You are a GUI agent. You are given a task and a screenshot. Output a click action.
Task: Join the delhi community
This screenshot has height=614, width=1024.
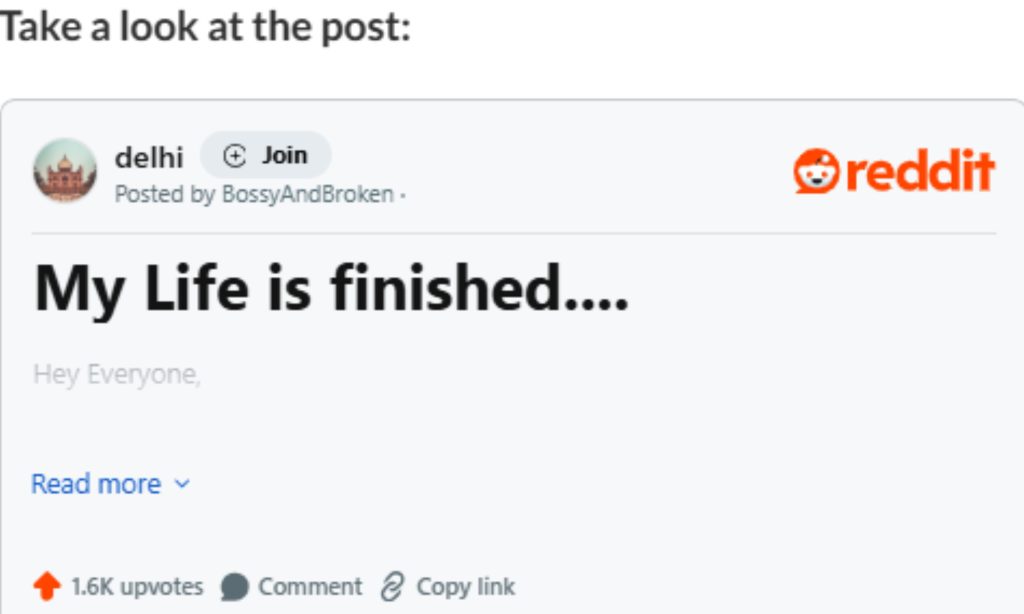pyautogui.click(x=266, y=155)
